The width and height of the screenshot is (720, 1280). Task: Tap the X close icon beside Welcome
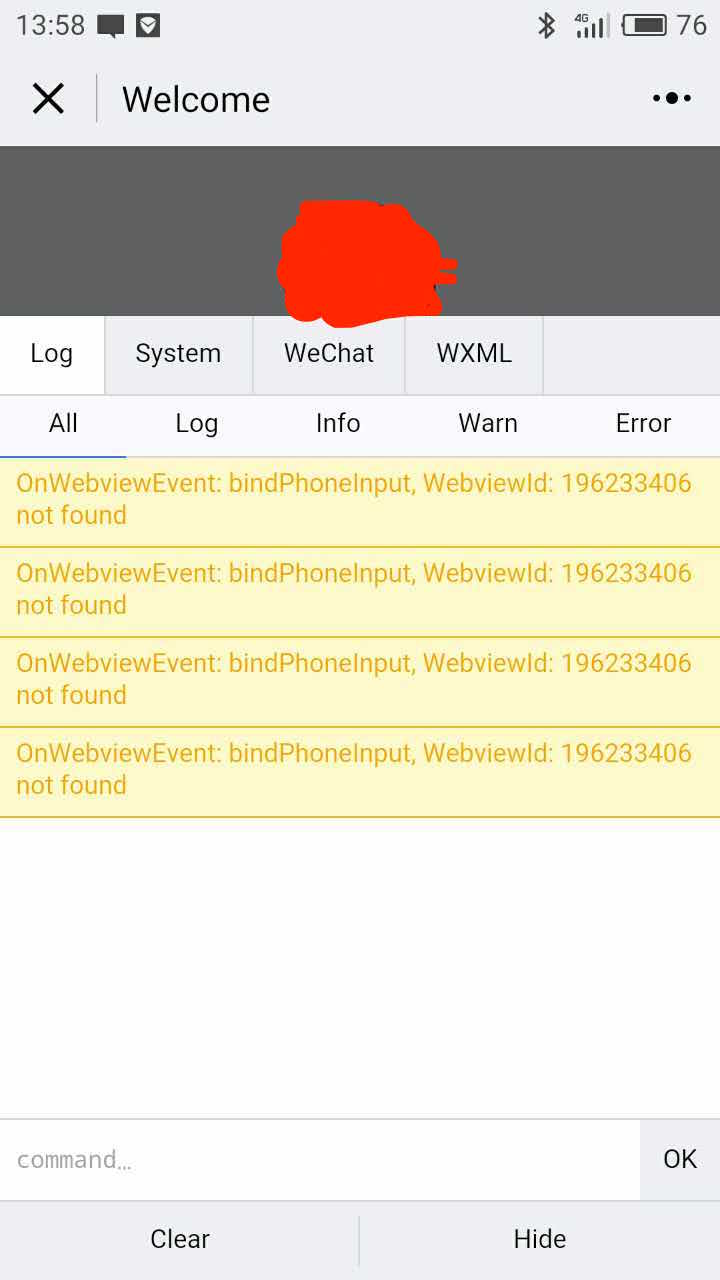(x=48, y=99)
